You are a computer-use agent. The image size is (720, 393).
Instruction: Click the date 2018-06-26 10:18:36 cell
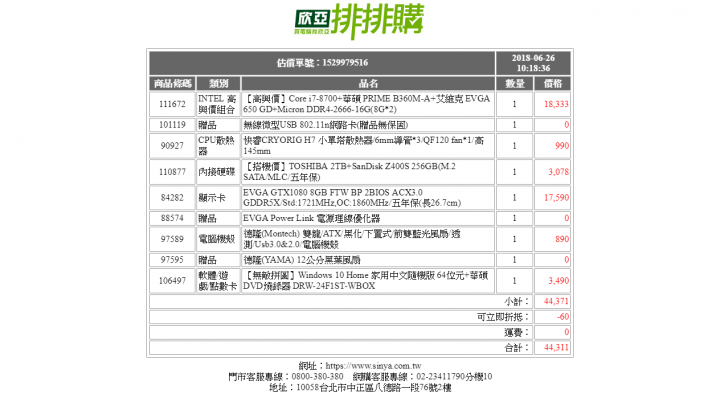(x=533, y=63)
